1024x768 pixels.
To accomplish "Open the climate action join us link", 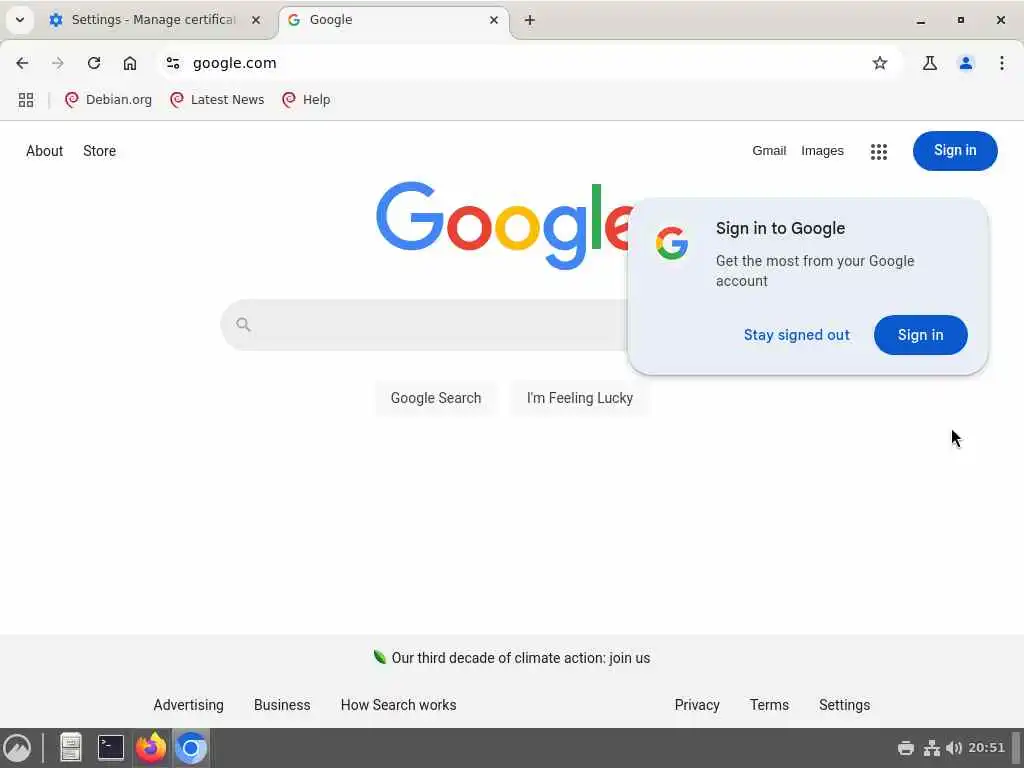I will point(520,658).
